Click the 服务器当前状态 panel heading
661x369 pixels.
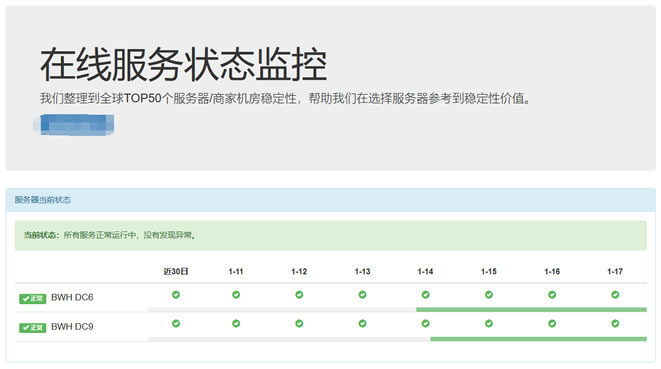point(43,200)
